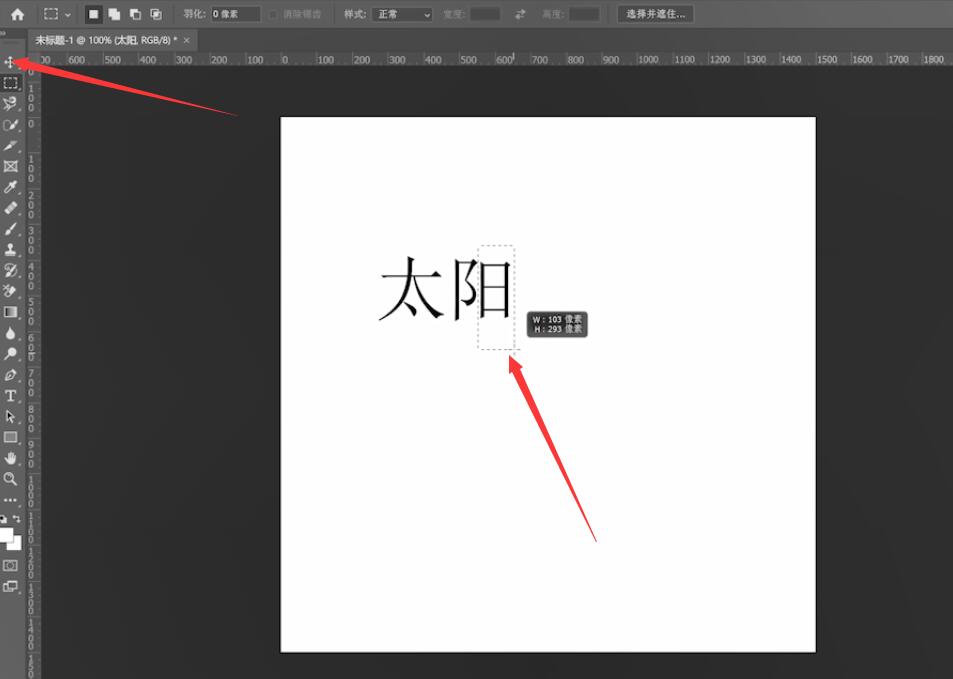Select the Brush tool
The height and width of the screenshot is (679, 953).
click(10, 229)
